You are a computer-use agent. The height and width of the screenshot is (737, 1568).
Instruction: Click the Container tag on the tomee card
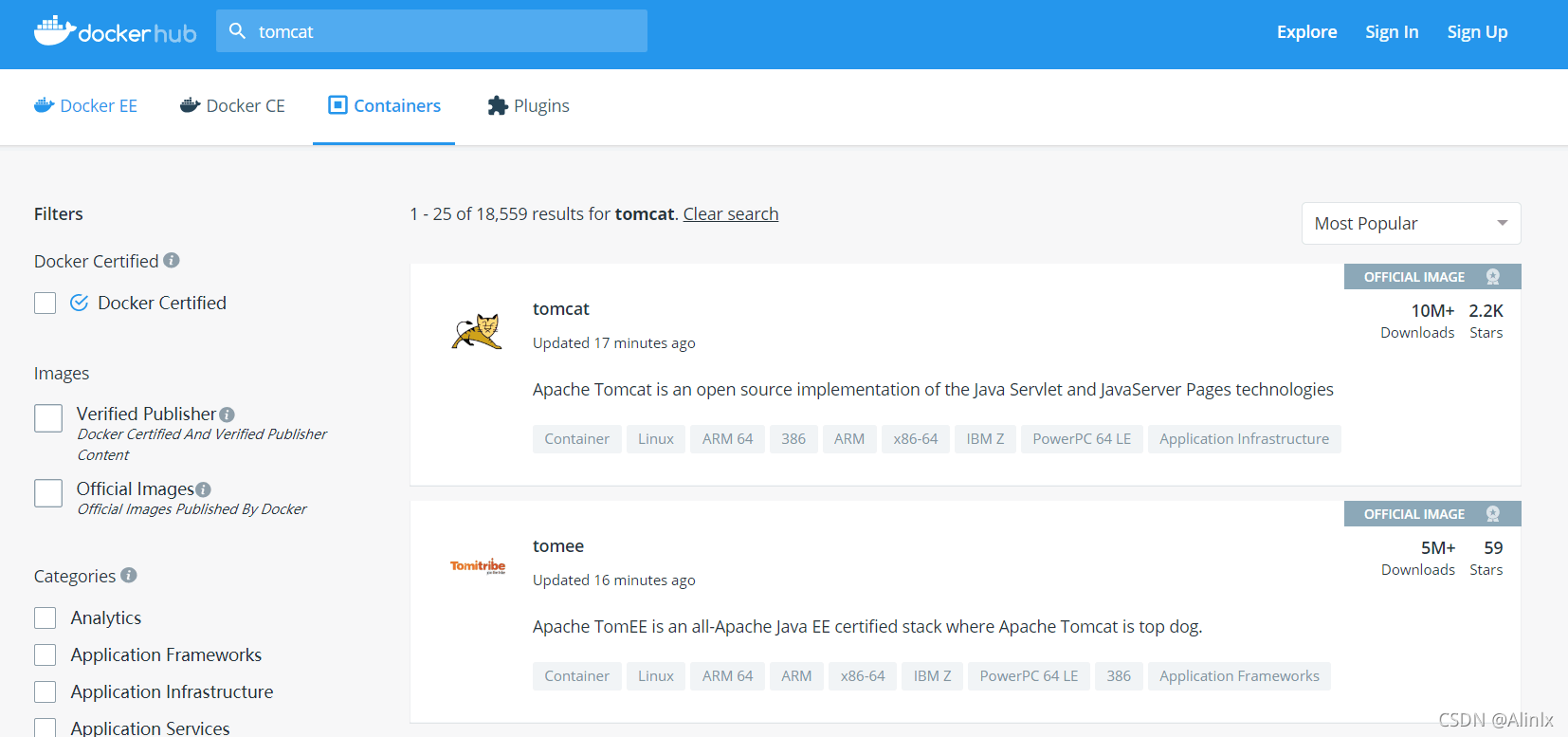[576, 675]
